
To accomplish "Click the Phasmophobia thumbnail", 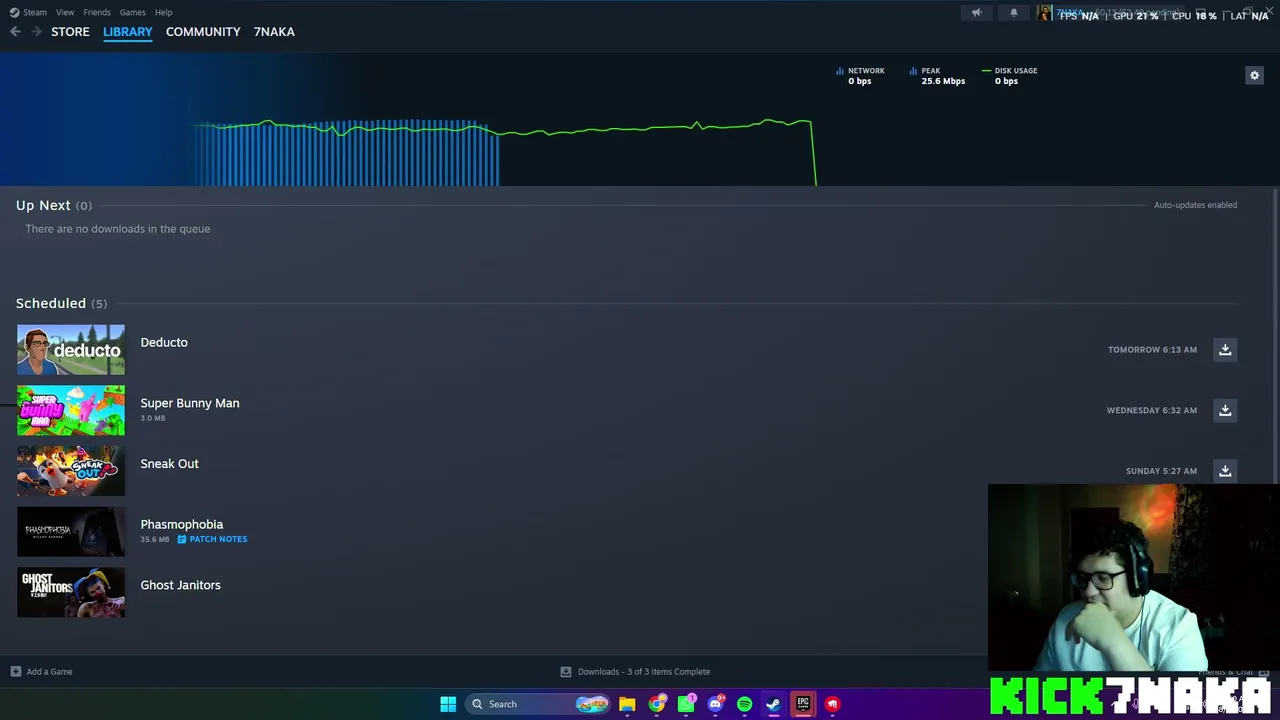I will coord(71,532).
